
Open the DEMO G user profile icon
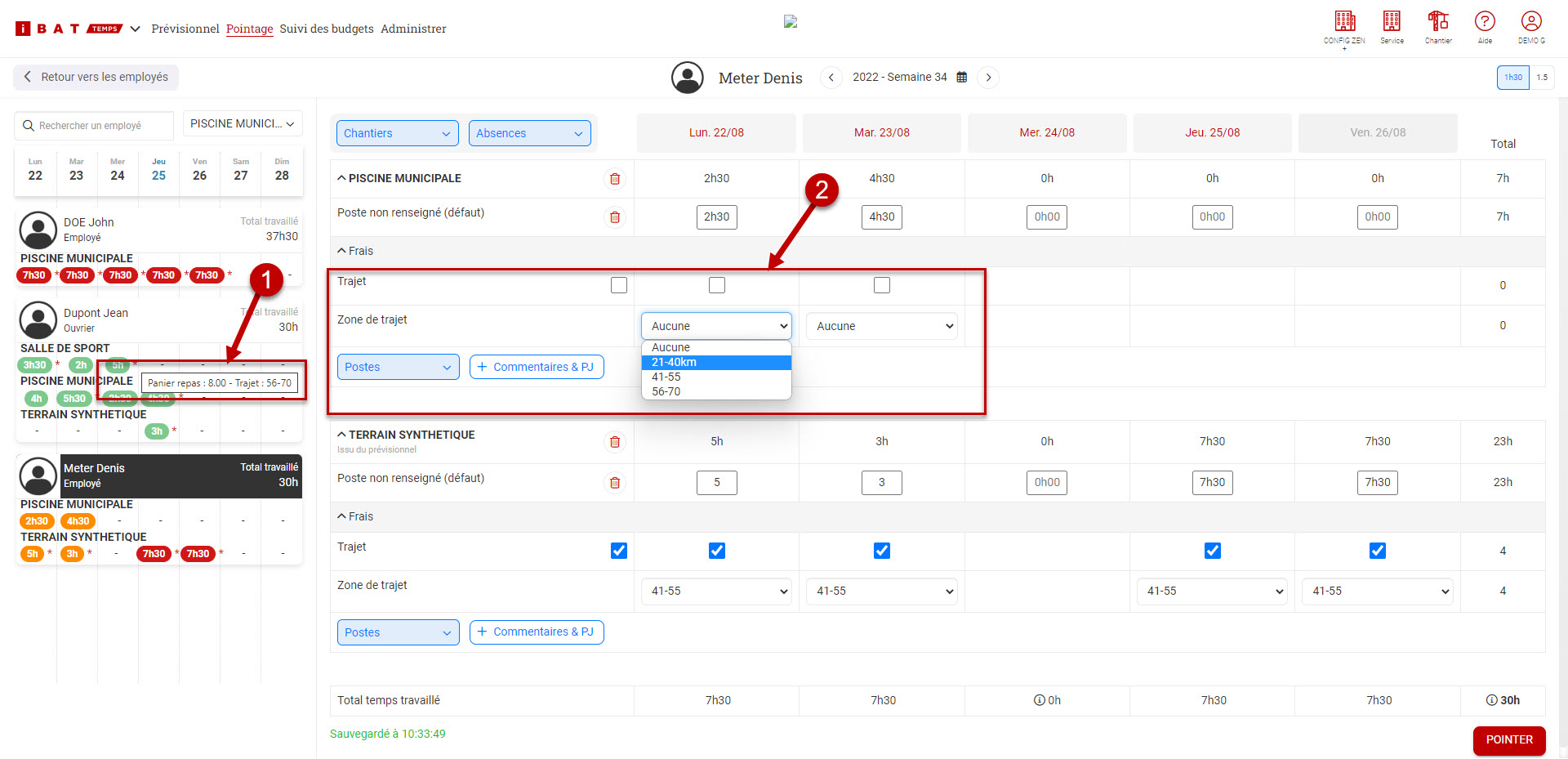click(x=1531, y=21)
